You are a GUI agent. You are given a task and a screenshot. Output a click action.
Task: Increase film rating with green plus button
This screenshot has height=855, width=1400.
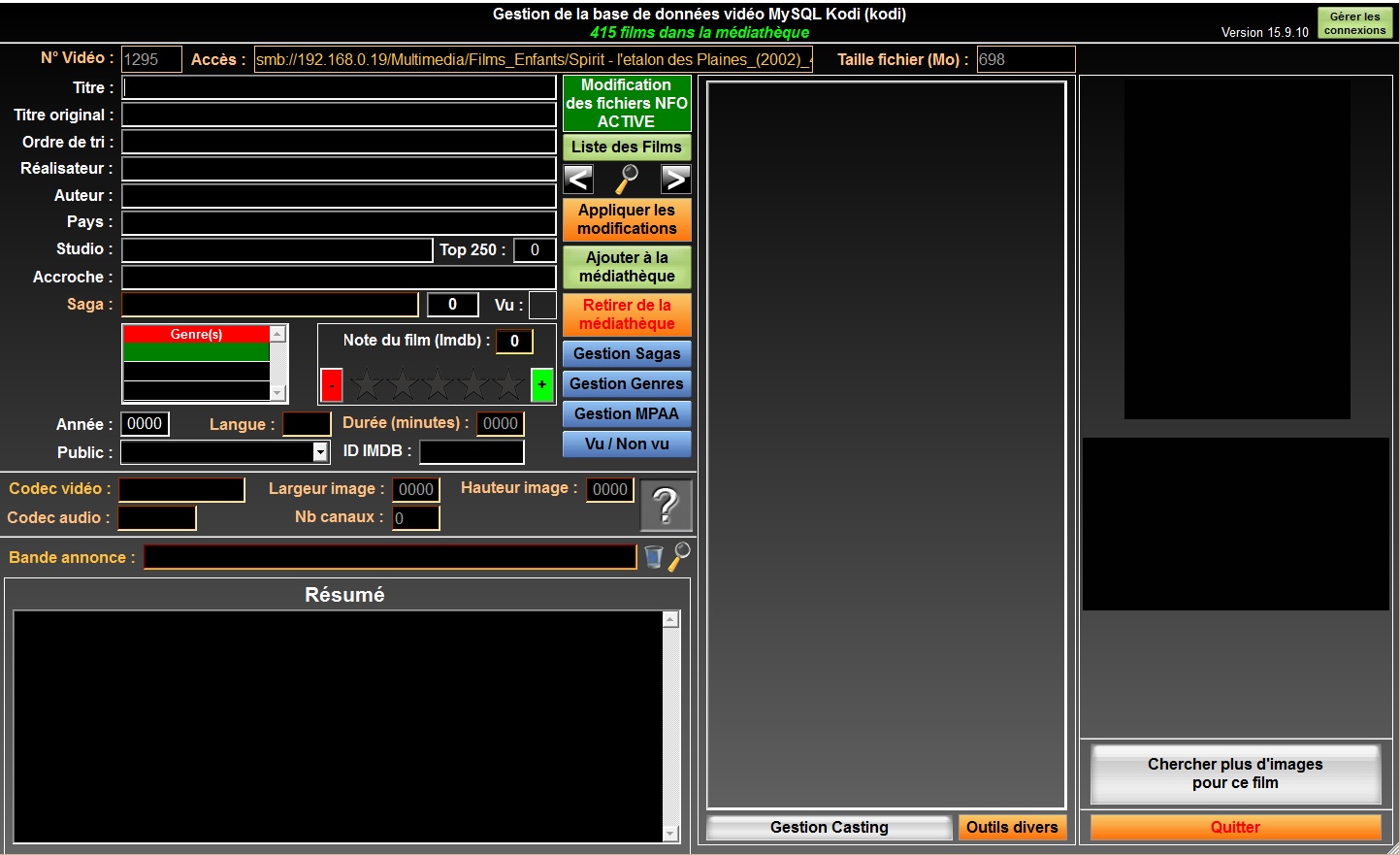[x=541, y=385]
